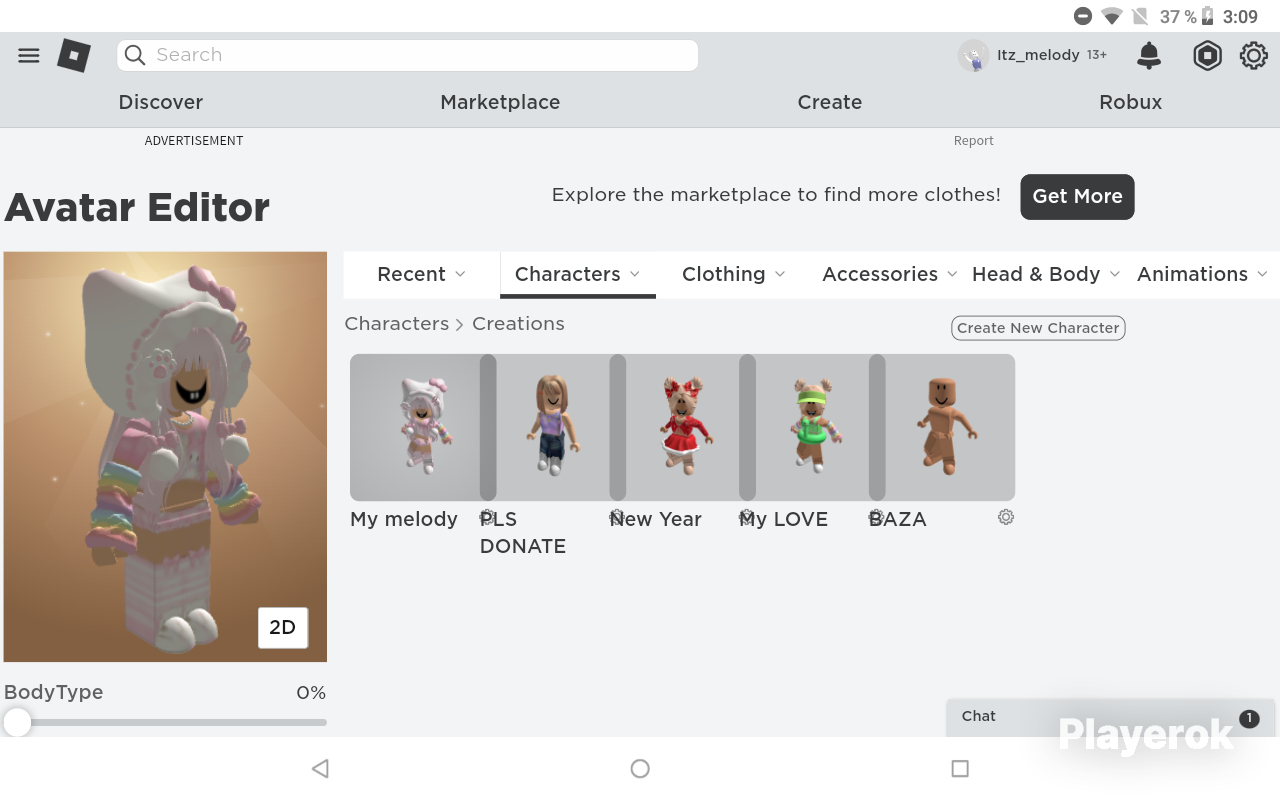Image resolution: width=1280 pixels, height=800 pixels.
Task: Click the 'Explore the marketplace' message text
Action: [x=776, y=195]
